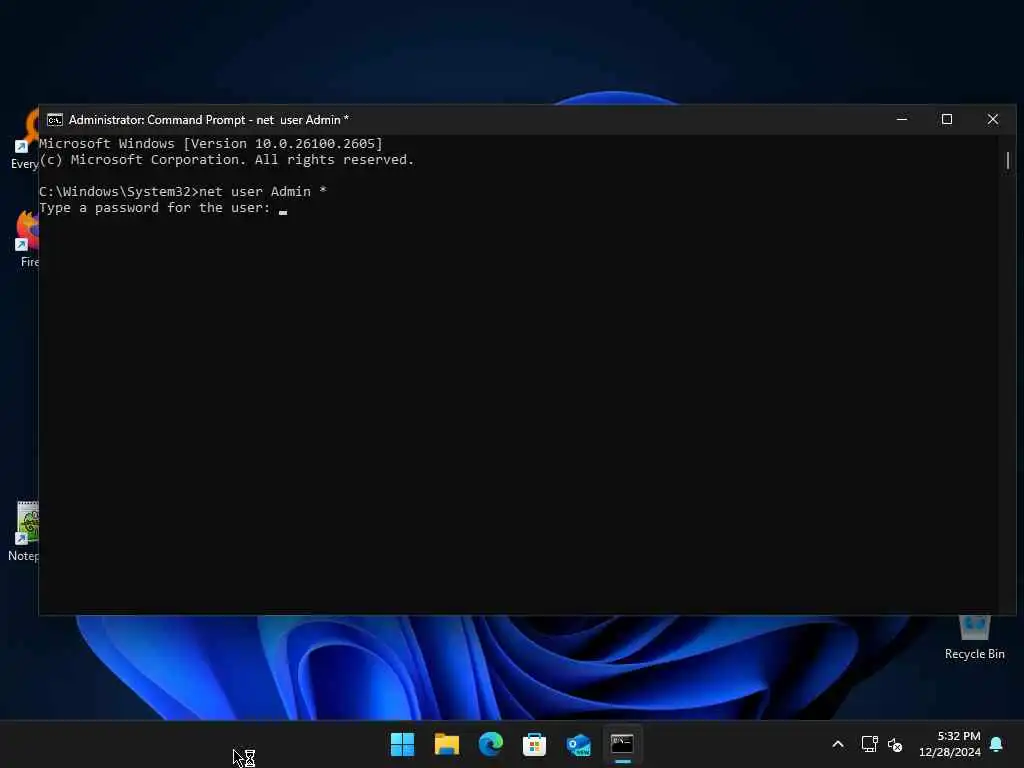1024x768 pixels.
Task: Select the Notepad++ desktop shortcut
Action: tap(24, 532)
